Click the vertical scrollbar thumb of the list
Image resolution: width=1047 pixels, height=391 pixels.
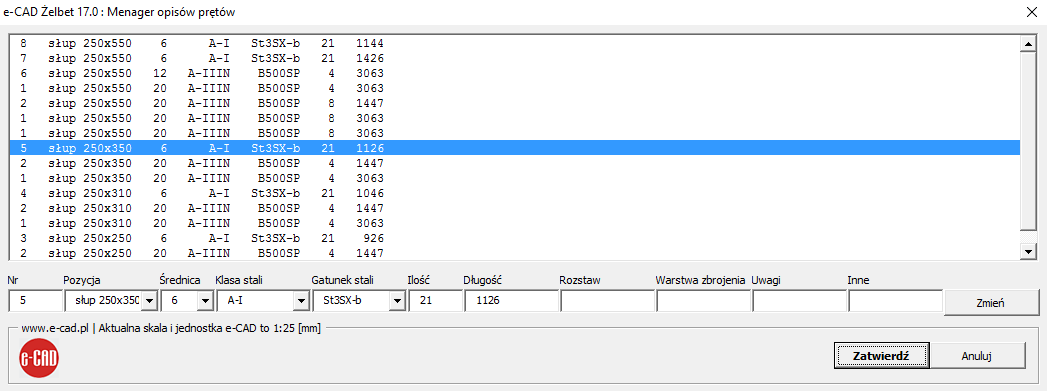coord(1028,141)
